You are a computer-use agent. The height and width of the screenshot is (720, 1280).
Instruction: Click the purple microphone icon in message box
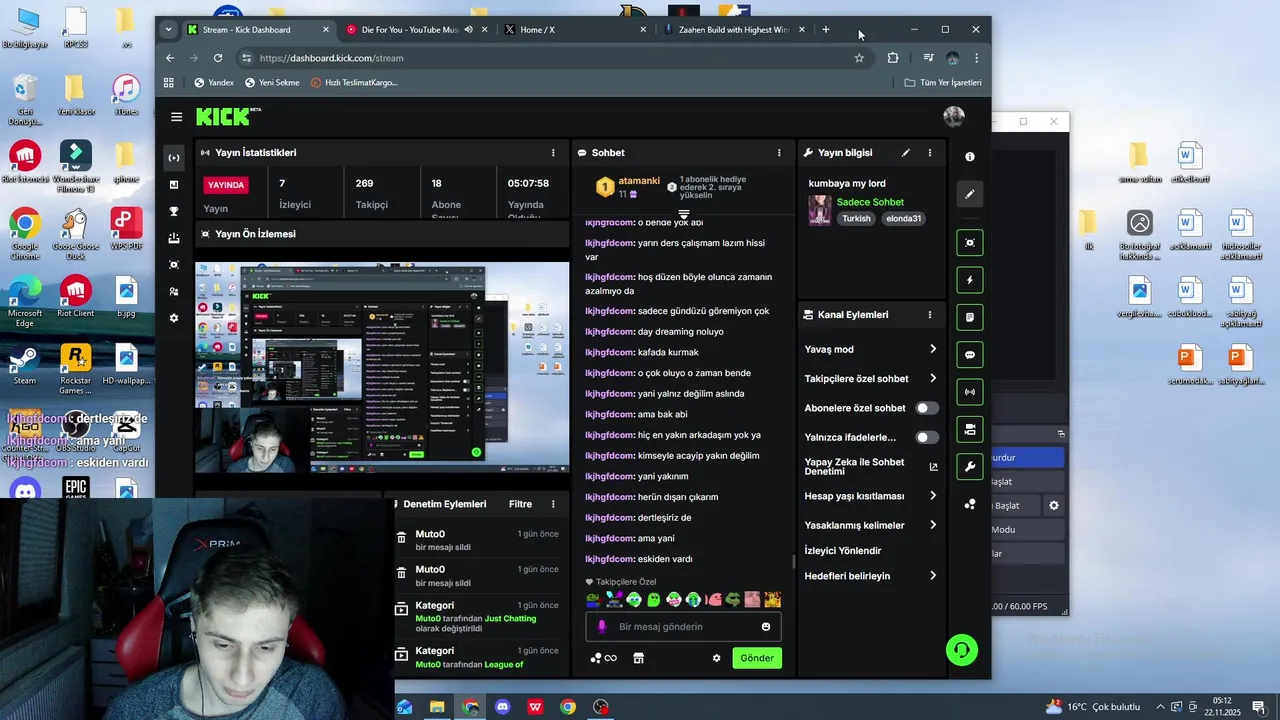pyautogui.click(x=601, y=627)
